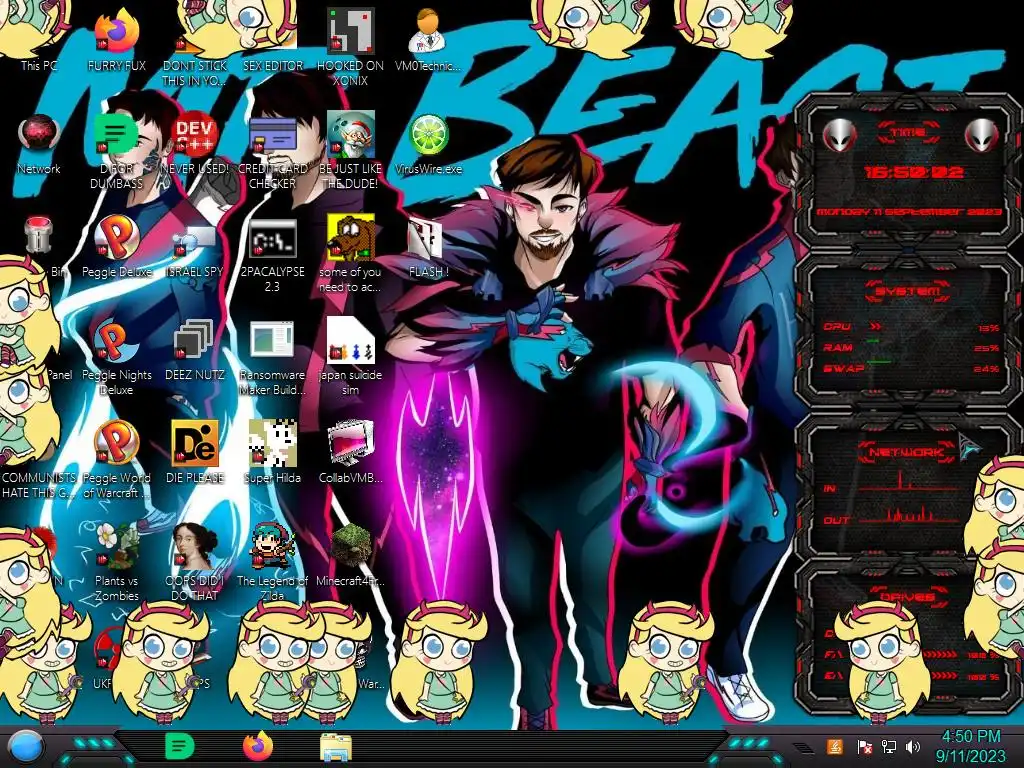Open Ransomware Maker Builder shortcut
The image size is (1024, 768).
click(272, 358)
